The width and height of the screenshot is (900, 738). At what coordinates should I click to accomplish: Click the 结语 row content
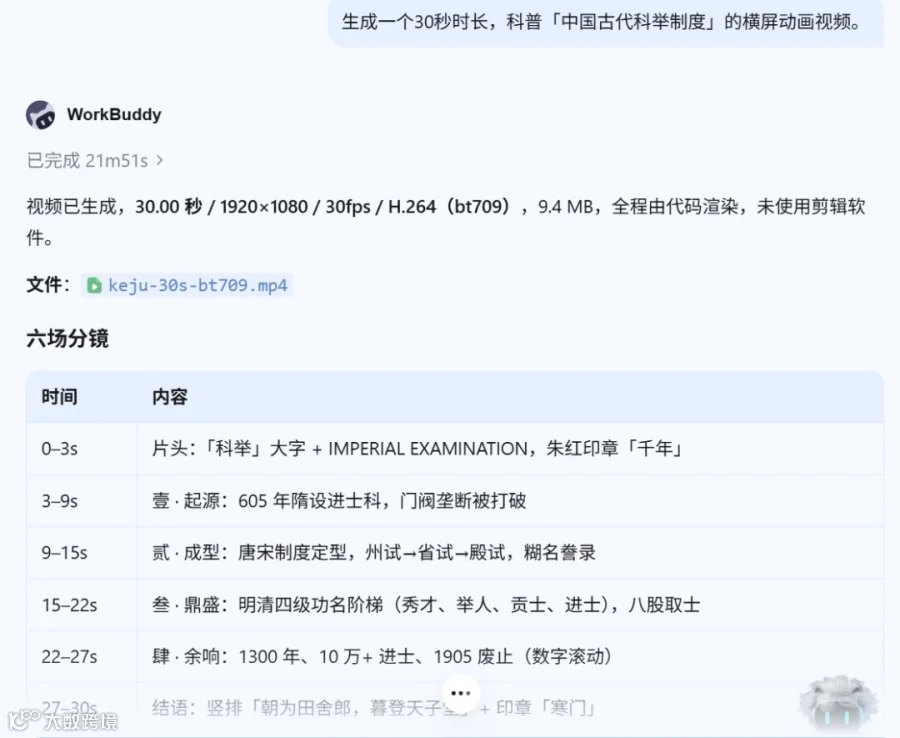coord(374,708)
